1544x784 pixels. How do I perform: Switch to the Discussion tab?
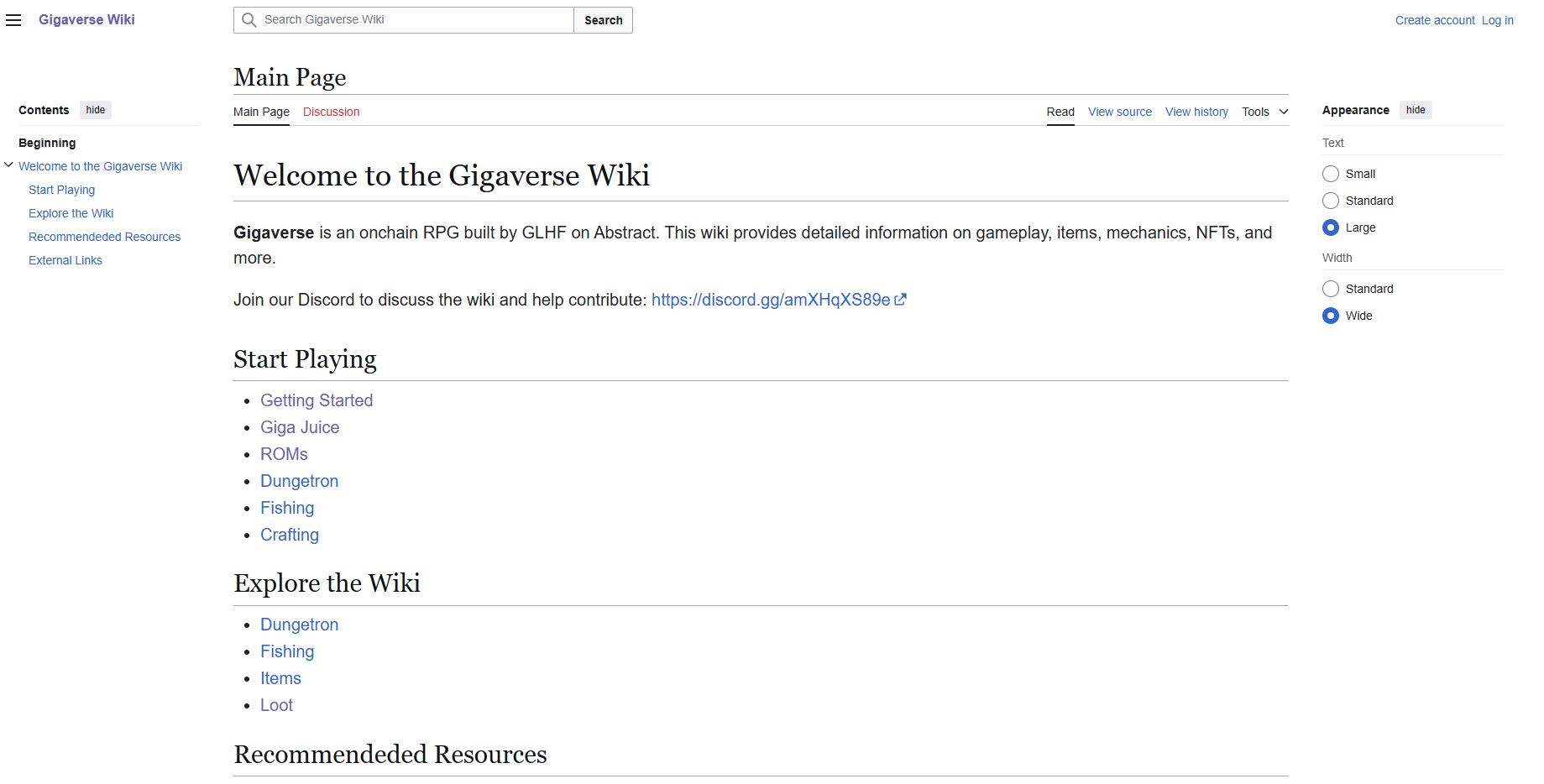click(x=331, y=112)
